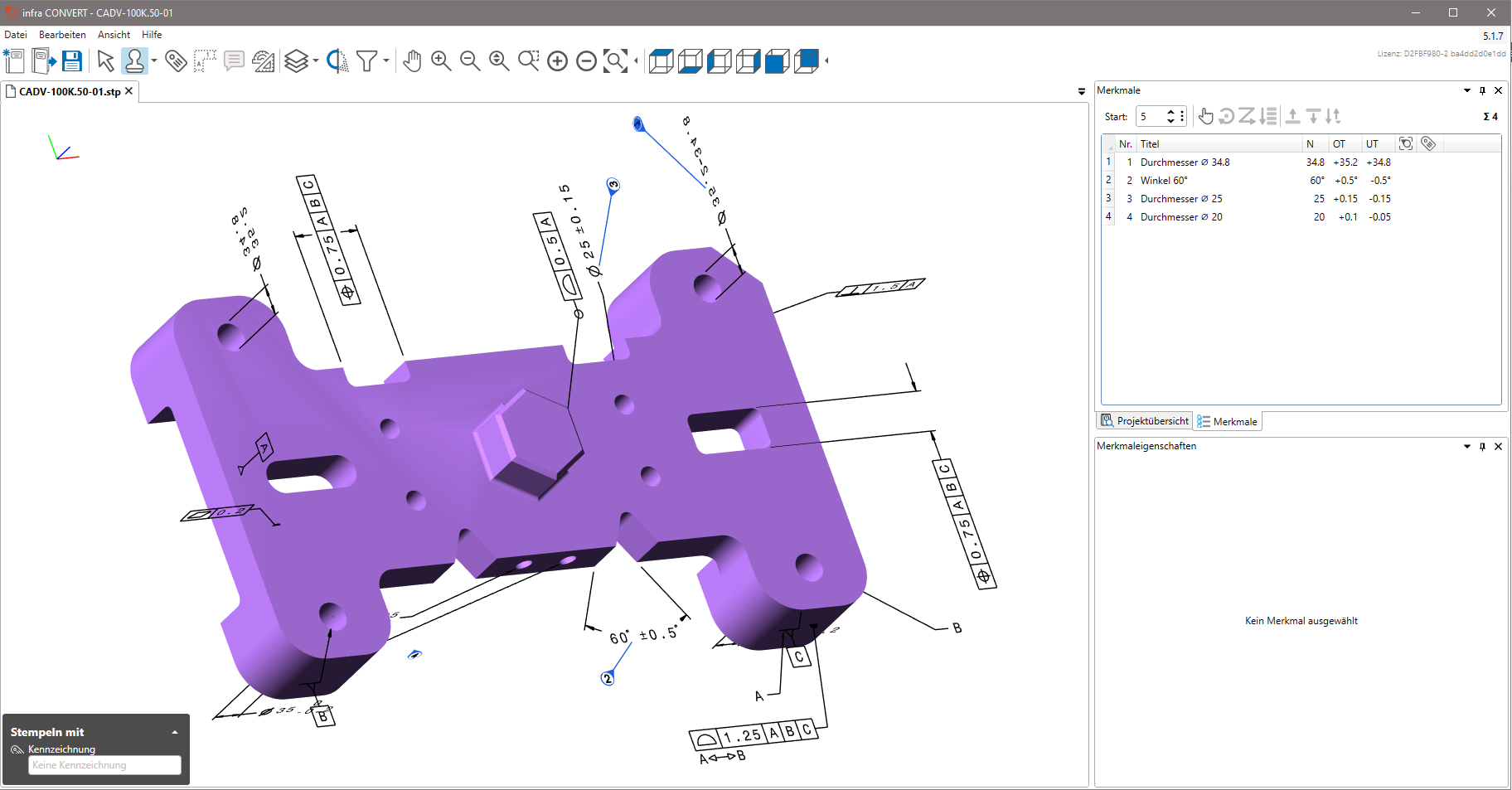Open the Merkmaleigenschaften panel options dropdown
The width and height of the screenshot is (1512, 790).
[x=1467, y=446]
